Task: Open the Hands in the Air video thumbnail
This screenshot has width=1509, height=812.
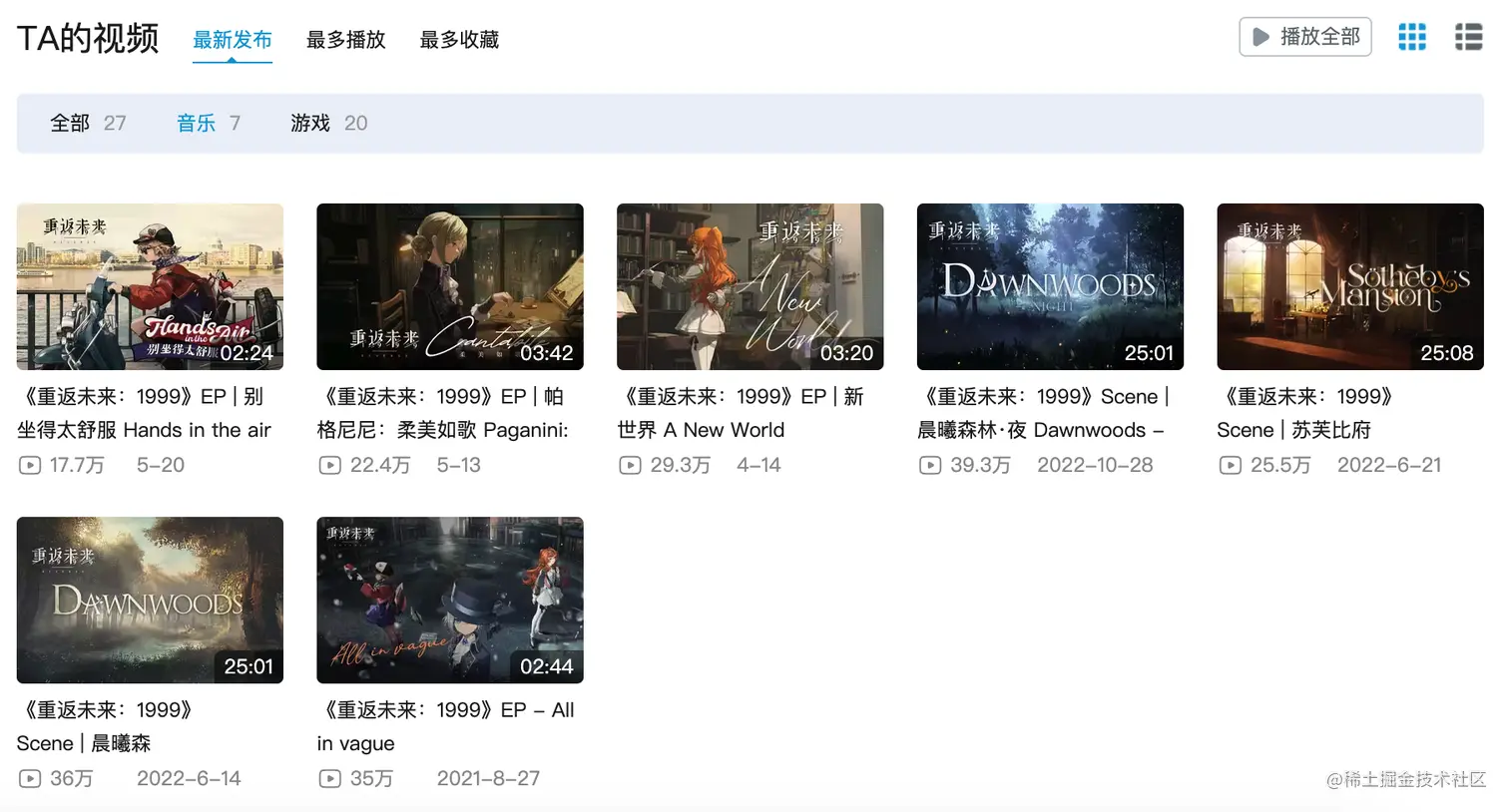Action: [150, 286]
